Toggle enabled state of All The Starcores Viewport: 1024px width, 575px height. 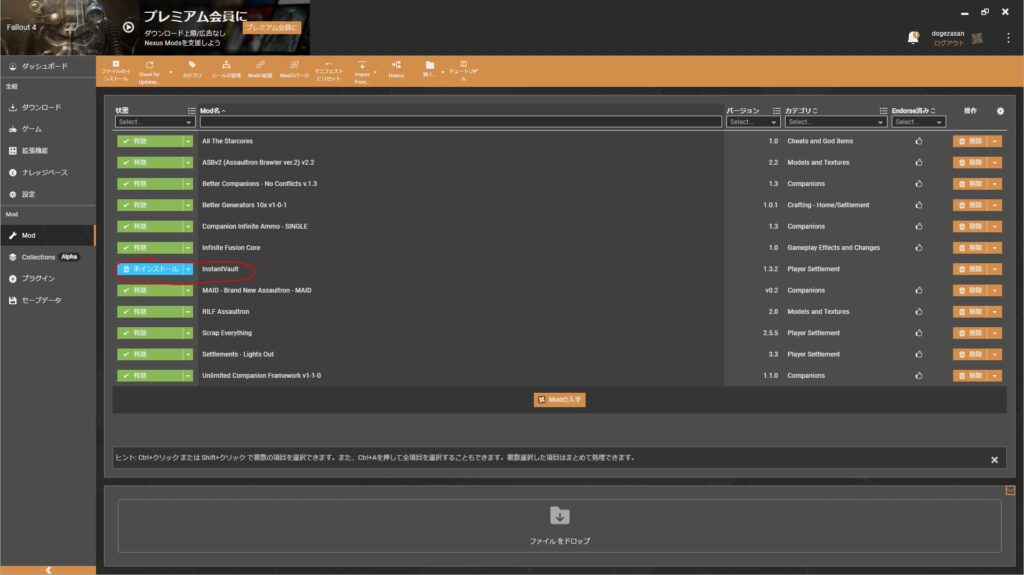(150, 141)
